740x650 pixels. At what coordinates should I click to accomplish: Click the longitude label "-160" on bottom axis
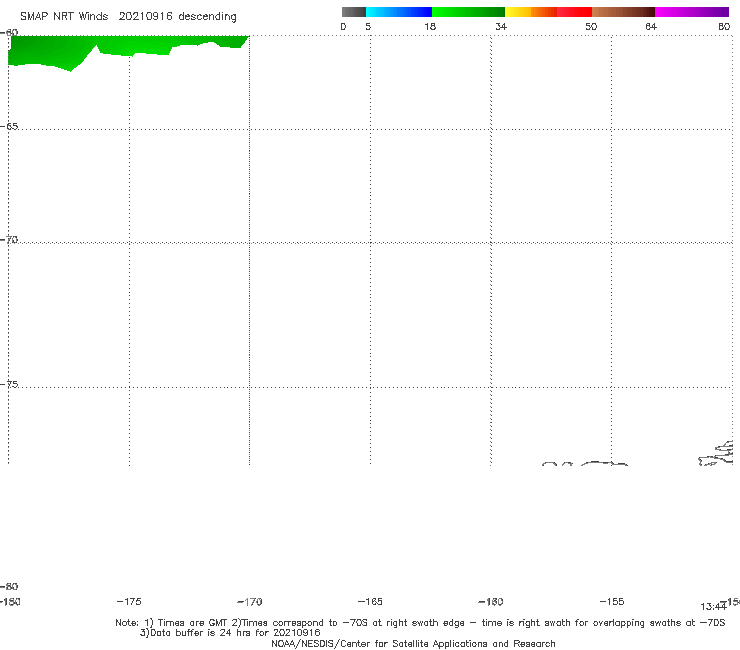[x=491, y=602]
